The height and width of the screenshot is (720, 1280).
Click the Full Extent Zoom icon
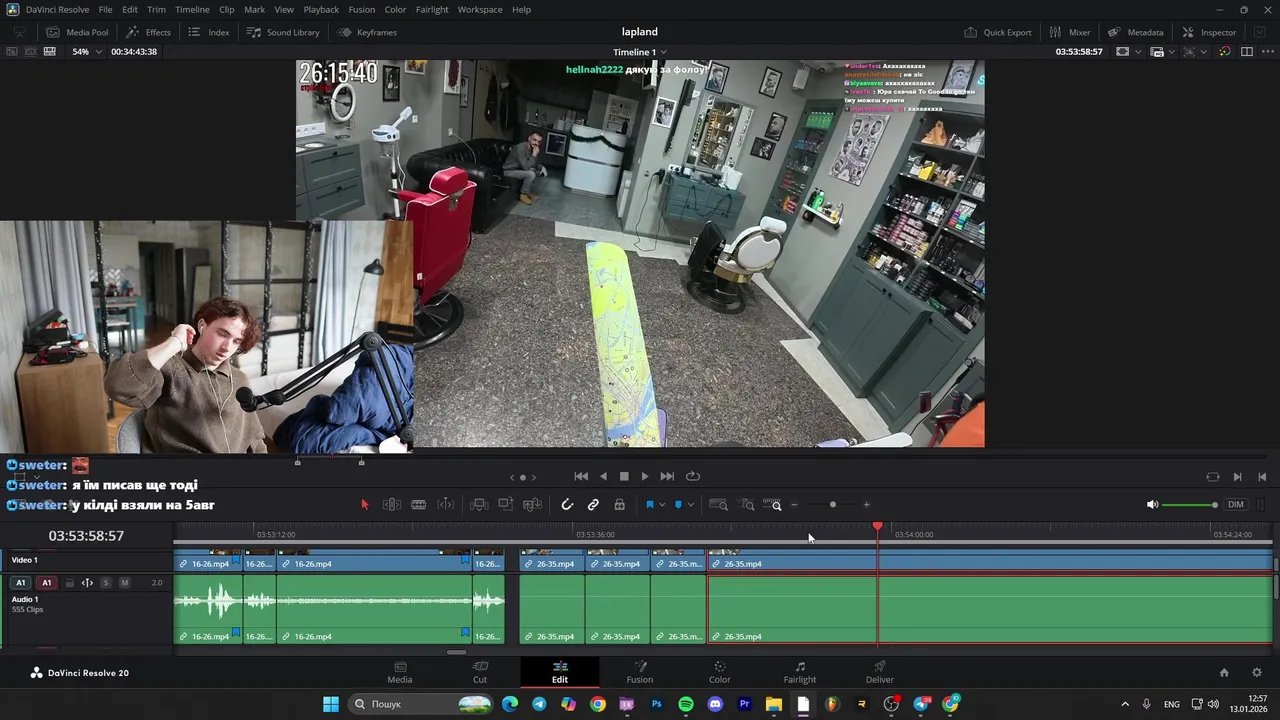point(718,505)
